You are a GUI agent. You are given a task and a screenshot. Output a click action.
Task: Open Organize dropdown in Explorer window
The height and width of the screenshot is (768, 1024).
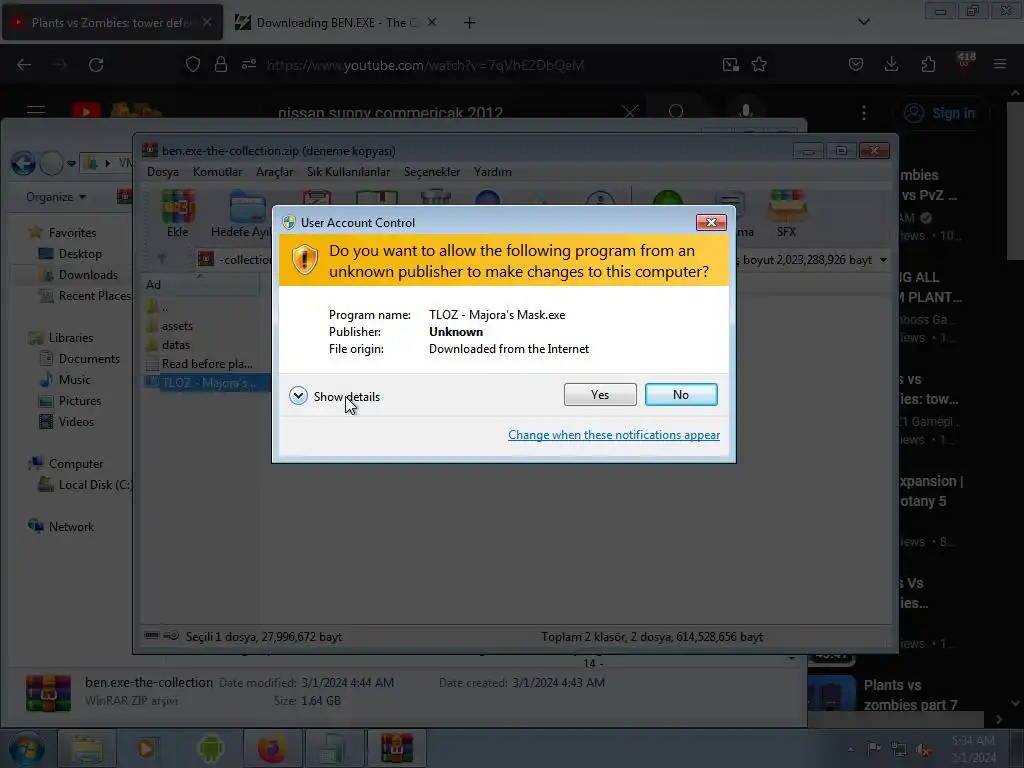pyautogui.click(x=56, y=197)
